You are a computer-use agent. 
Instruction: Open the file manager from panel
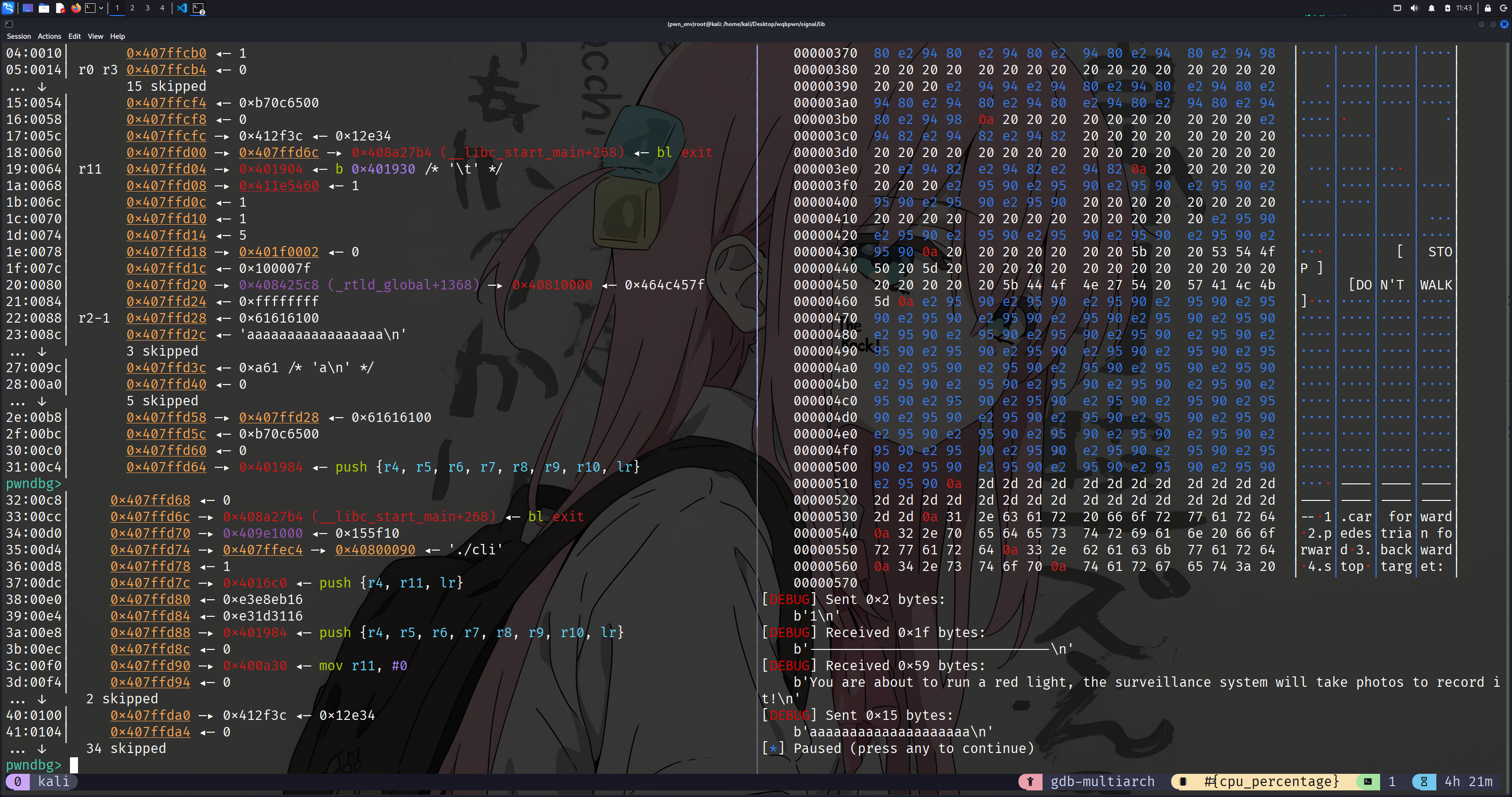[x=44, y=8]
